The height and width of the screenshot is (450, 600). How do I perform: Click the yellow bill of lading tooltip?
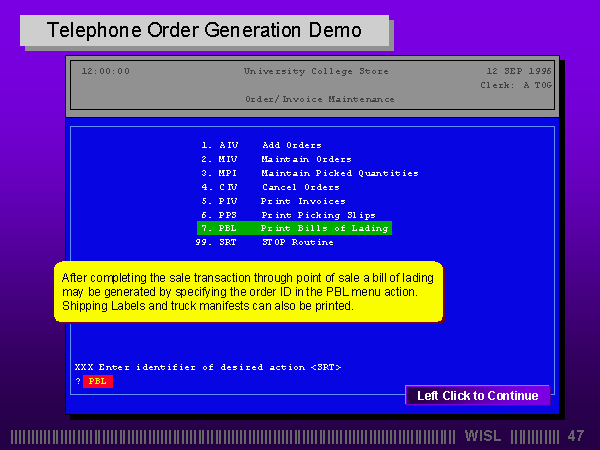[248, 291]
